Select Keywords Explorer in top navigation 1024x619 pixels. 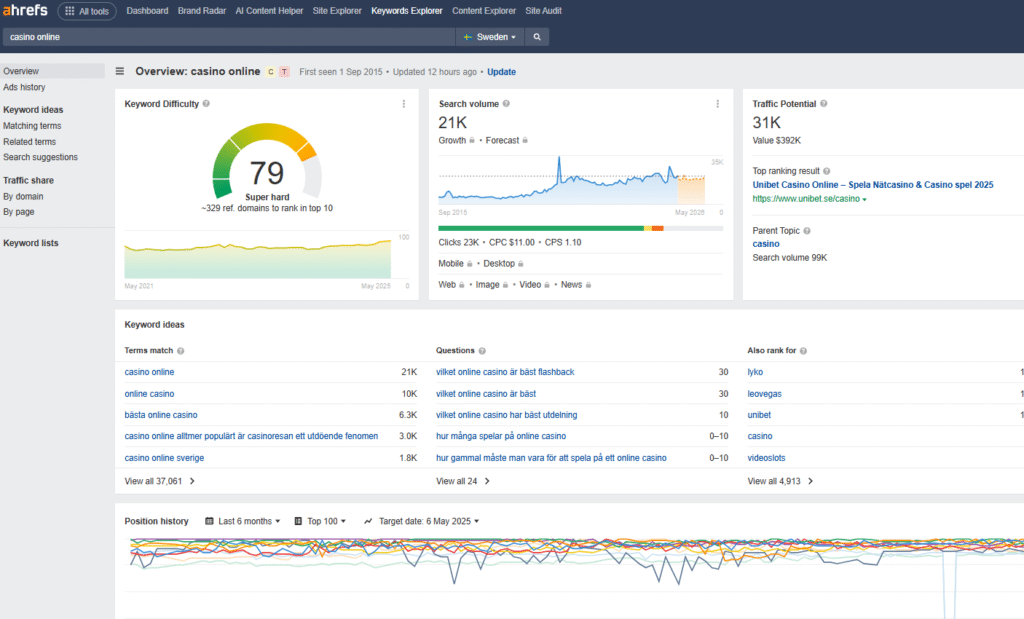click(407, 11)
